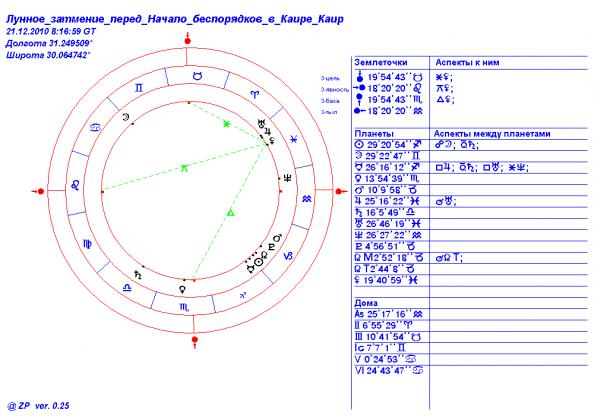
Task: Click the chart title 'Лунное_затмение_перед_Начало_беспорядков_в_Каире_Каир'
Action: [175, 19]
